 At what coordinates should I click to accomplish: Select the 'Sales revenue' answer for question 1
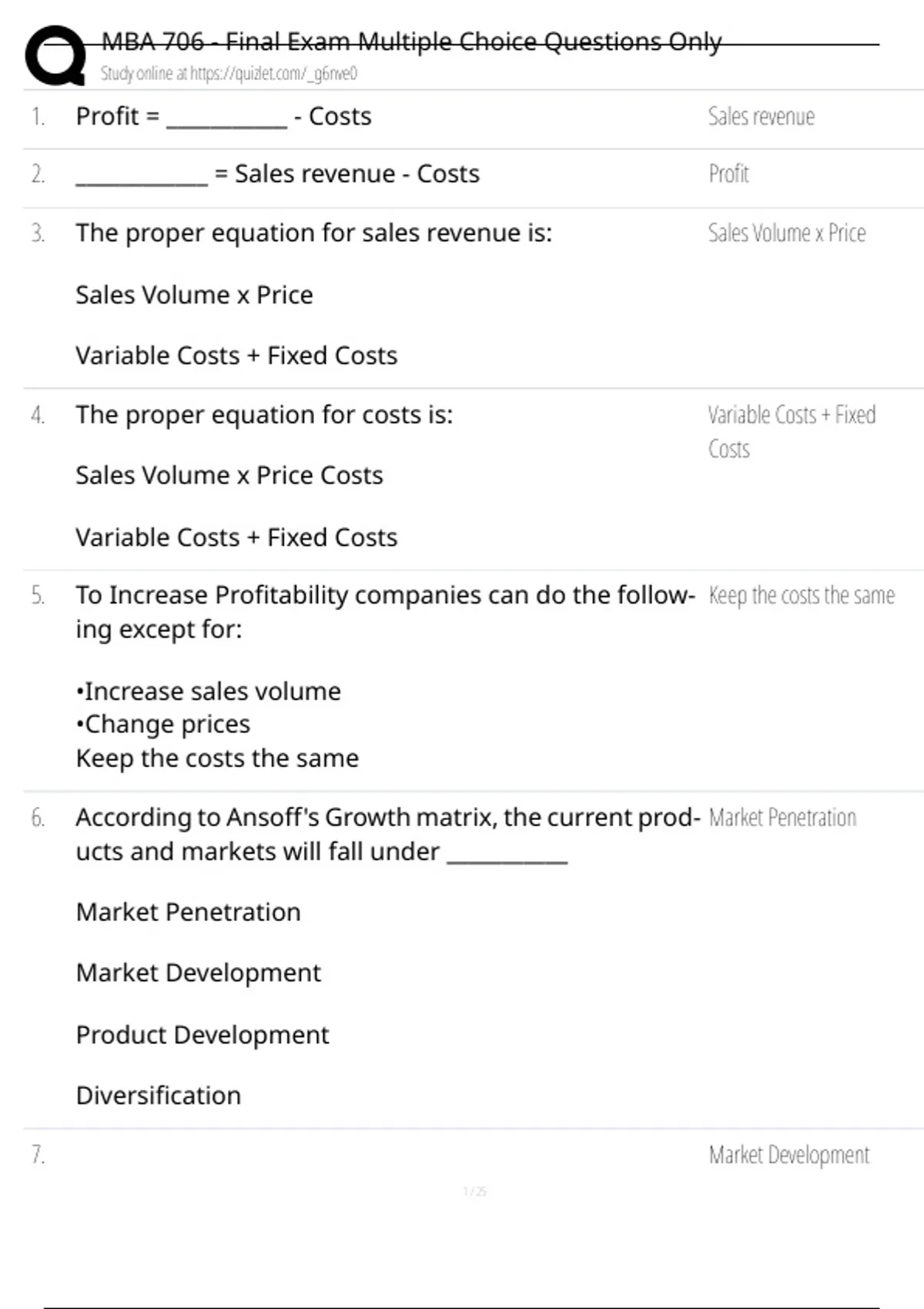(761, 116)
